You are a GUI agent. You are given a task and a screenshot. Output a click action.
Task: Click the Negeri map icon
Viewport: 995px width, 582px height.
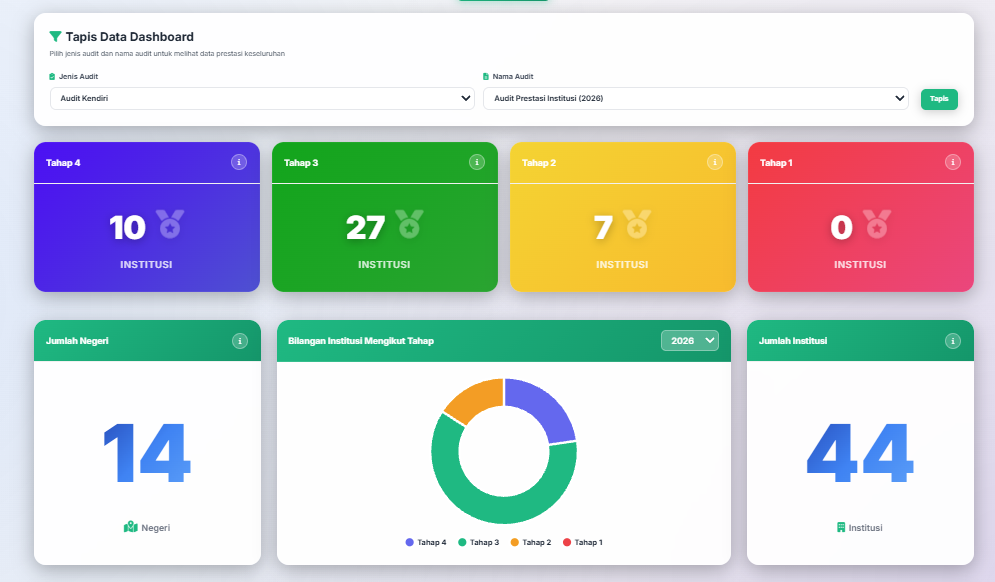[x=131, y=527]
